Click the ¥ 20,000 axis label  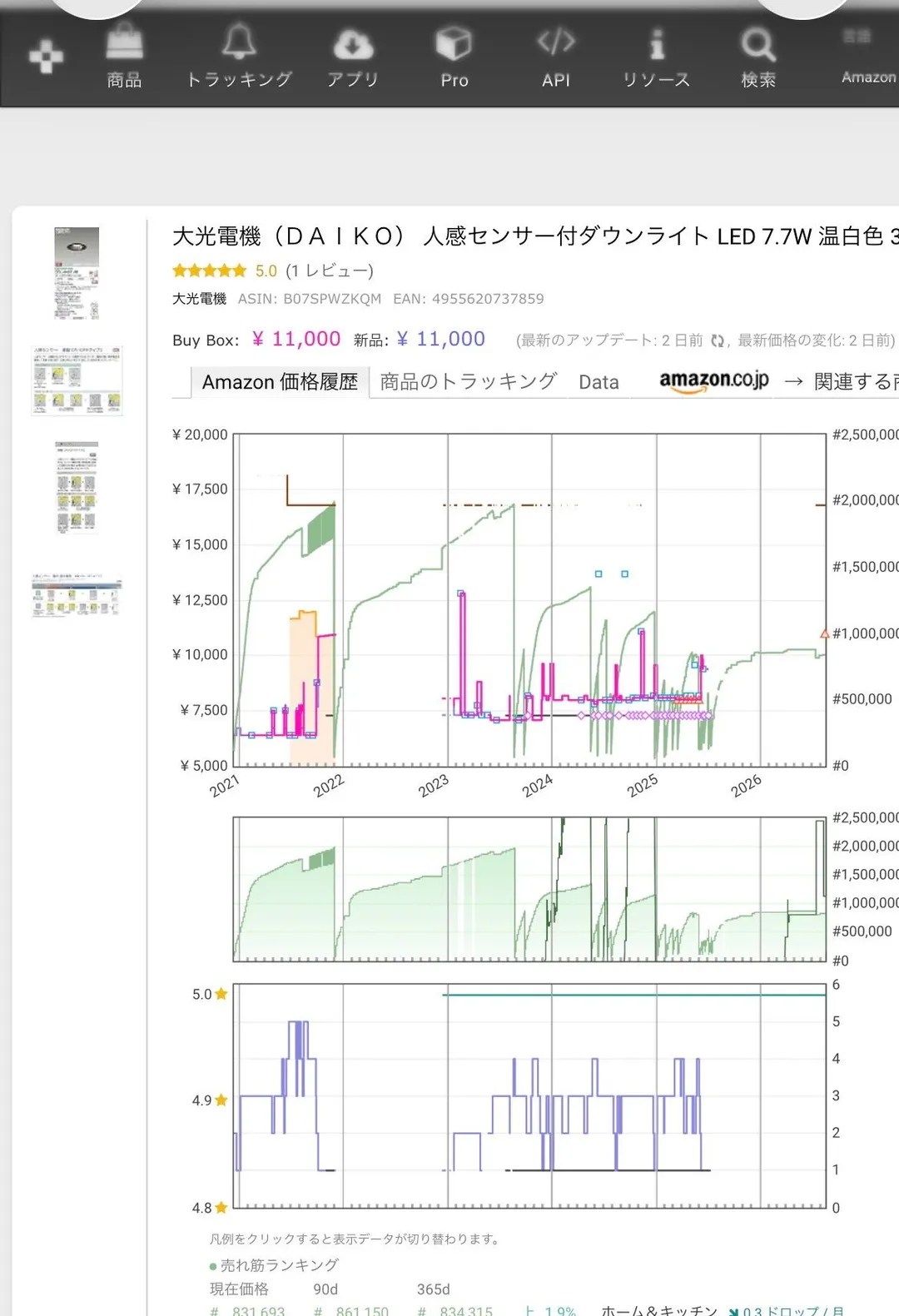click(200, 435)
